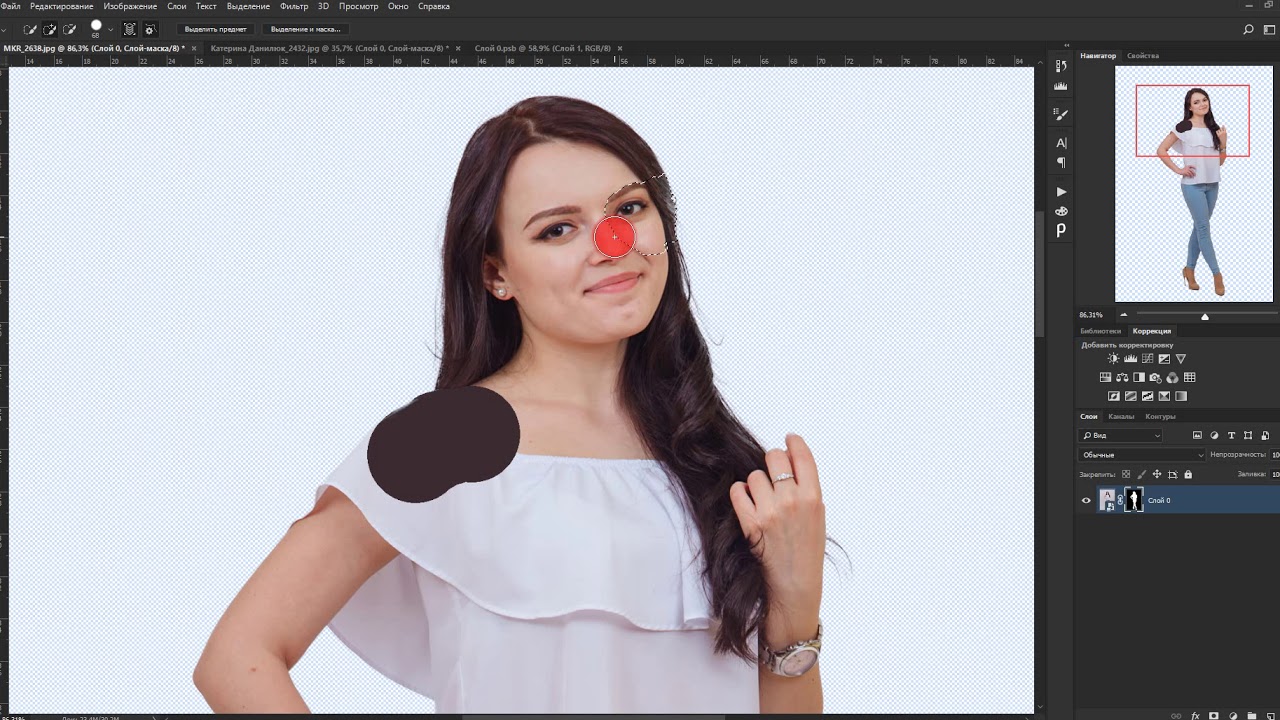Open the P-shaped panel icon in dock
Viewport: 1280px width, 720px height.
coord(1061,230)
